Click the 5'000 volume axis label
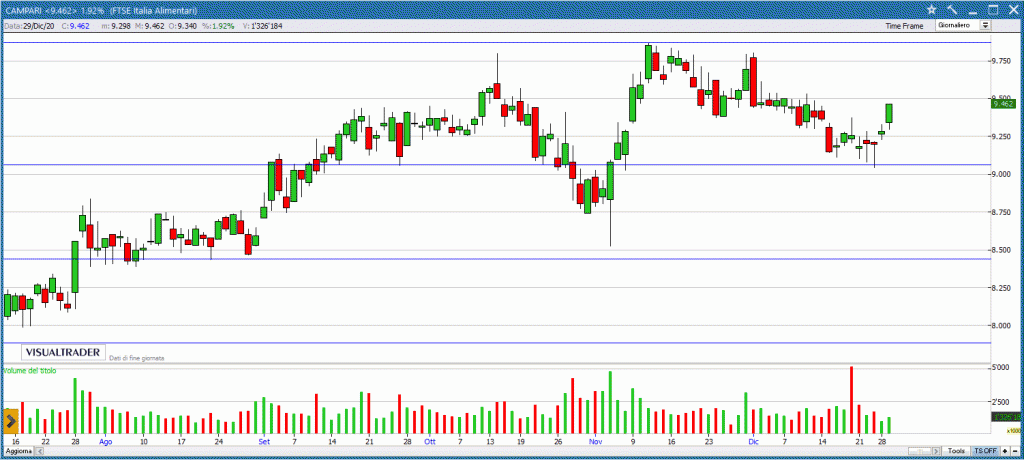Screen dimensions: 1024x460 [1002, 369]
